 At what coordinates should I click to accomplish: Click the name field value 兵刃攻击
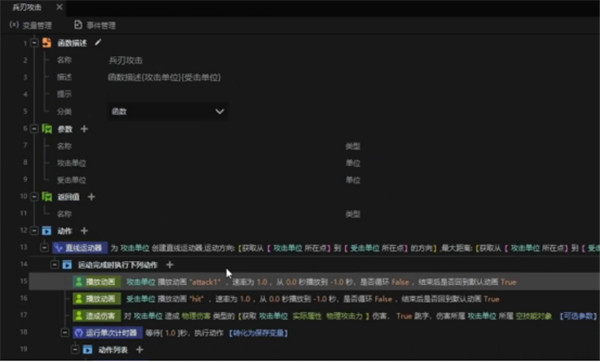pos(126,60)
